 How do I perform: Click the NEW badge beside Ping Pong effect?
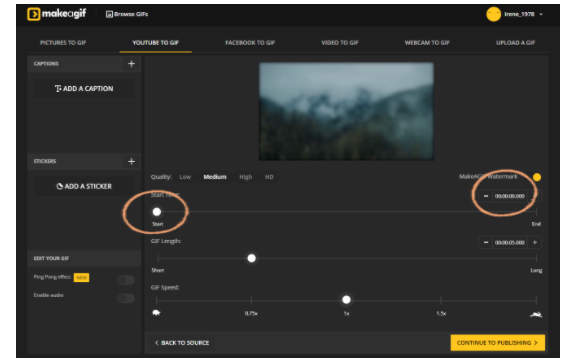[82, 278]
